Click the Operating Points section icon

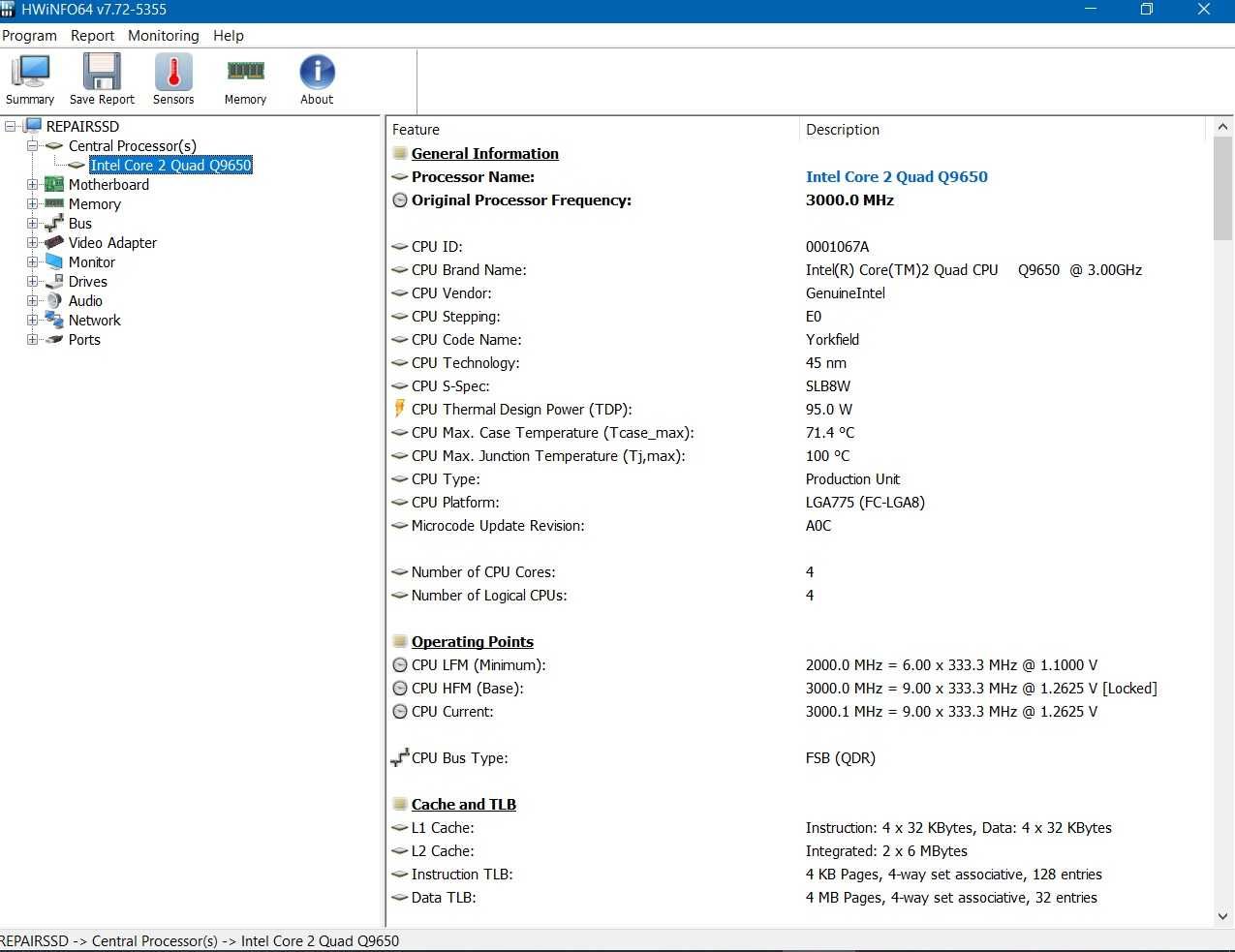pos(399,641)
